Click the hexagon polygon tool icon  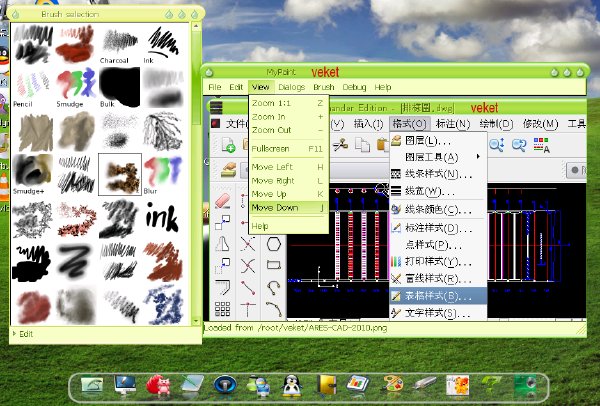coord(274,243)
